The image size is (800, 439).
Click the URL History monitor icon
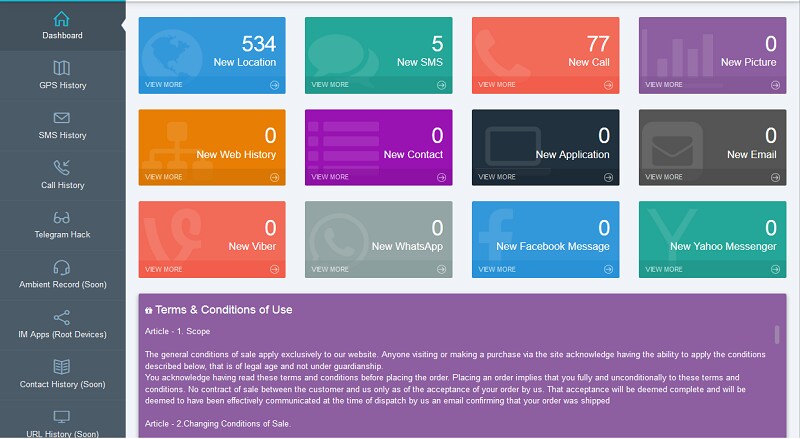[x=62, y=416]
